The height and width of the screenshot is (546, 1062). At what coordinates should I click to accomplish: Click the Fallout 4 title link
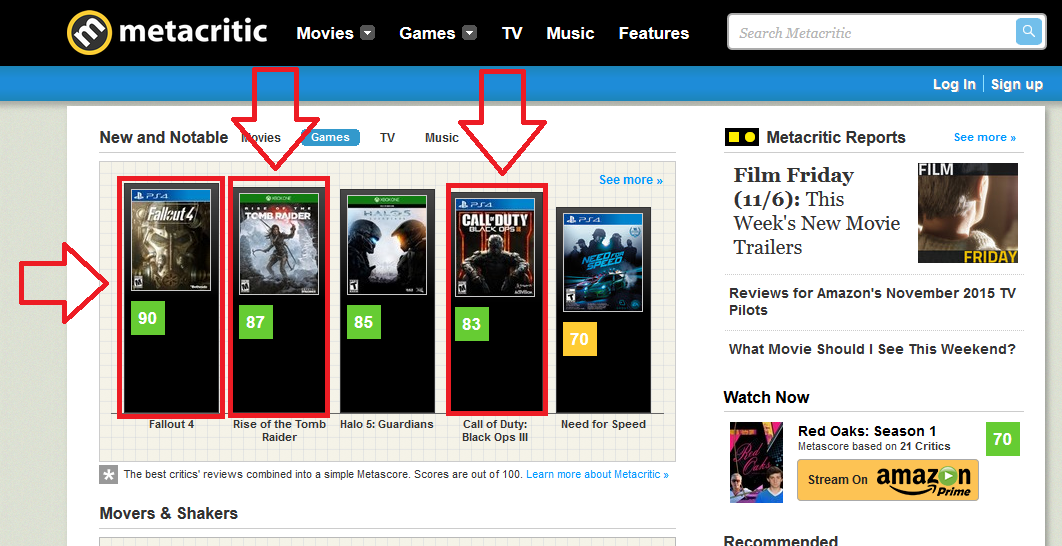click(171, 424)
